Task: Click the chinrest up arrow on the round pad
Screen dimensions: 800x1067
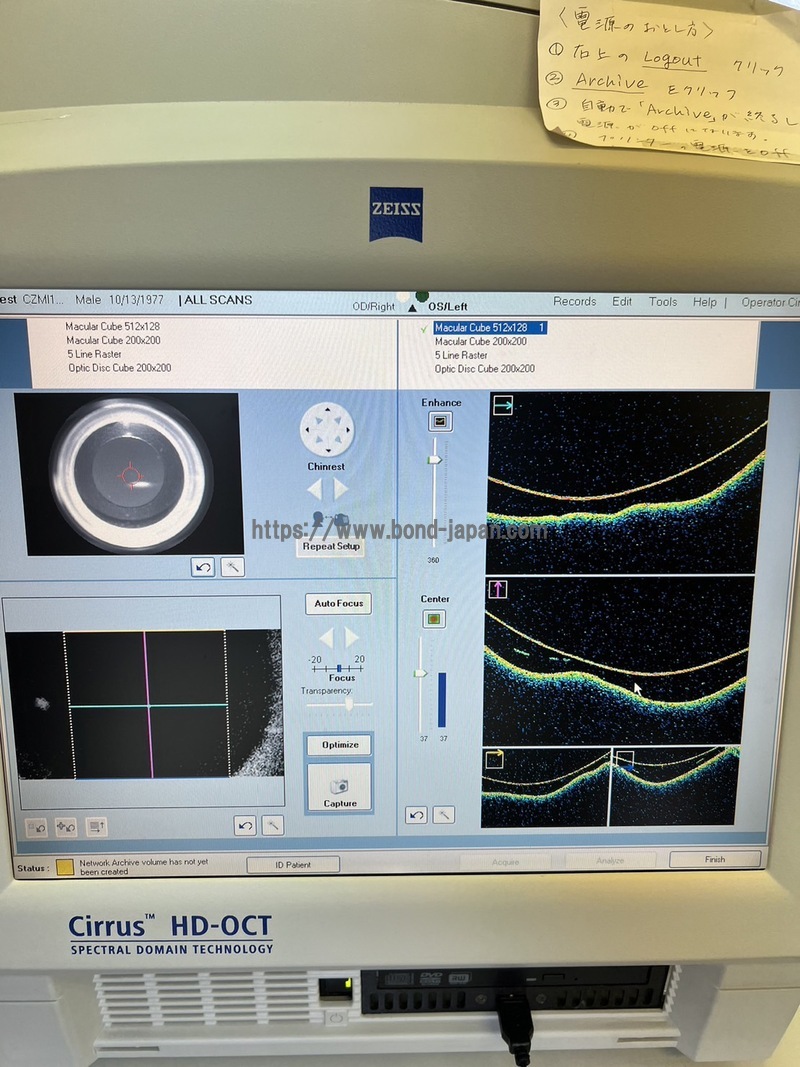Action: 327,409
